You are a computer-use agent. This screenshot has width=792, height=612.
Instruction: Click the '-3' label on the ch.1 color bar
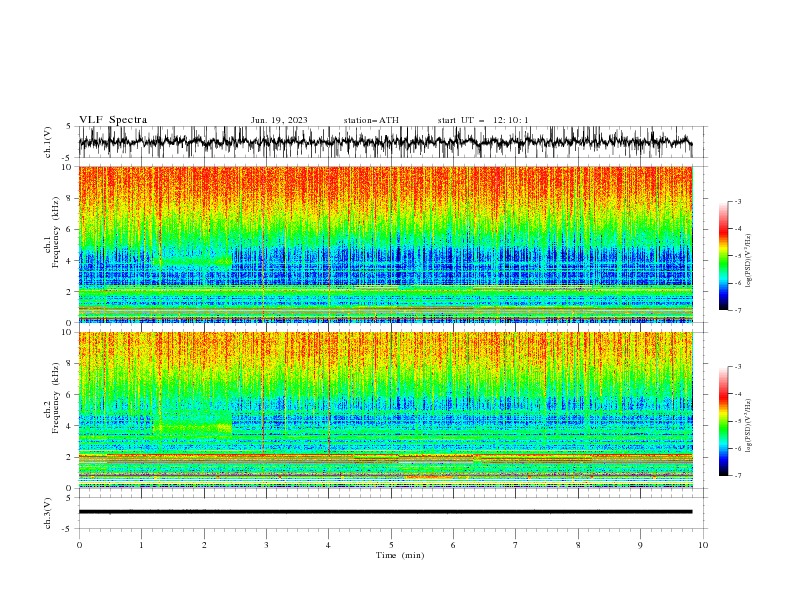click(737, 201)
